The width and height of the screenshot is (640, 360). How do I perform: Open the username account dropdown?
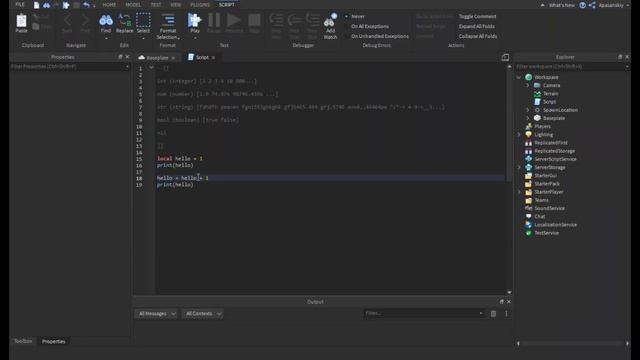[x=614, y=5]
